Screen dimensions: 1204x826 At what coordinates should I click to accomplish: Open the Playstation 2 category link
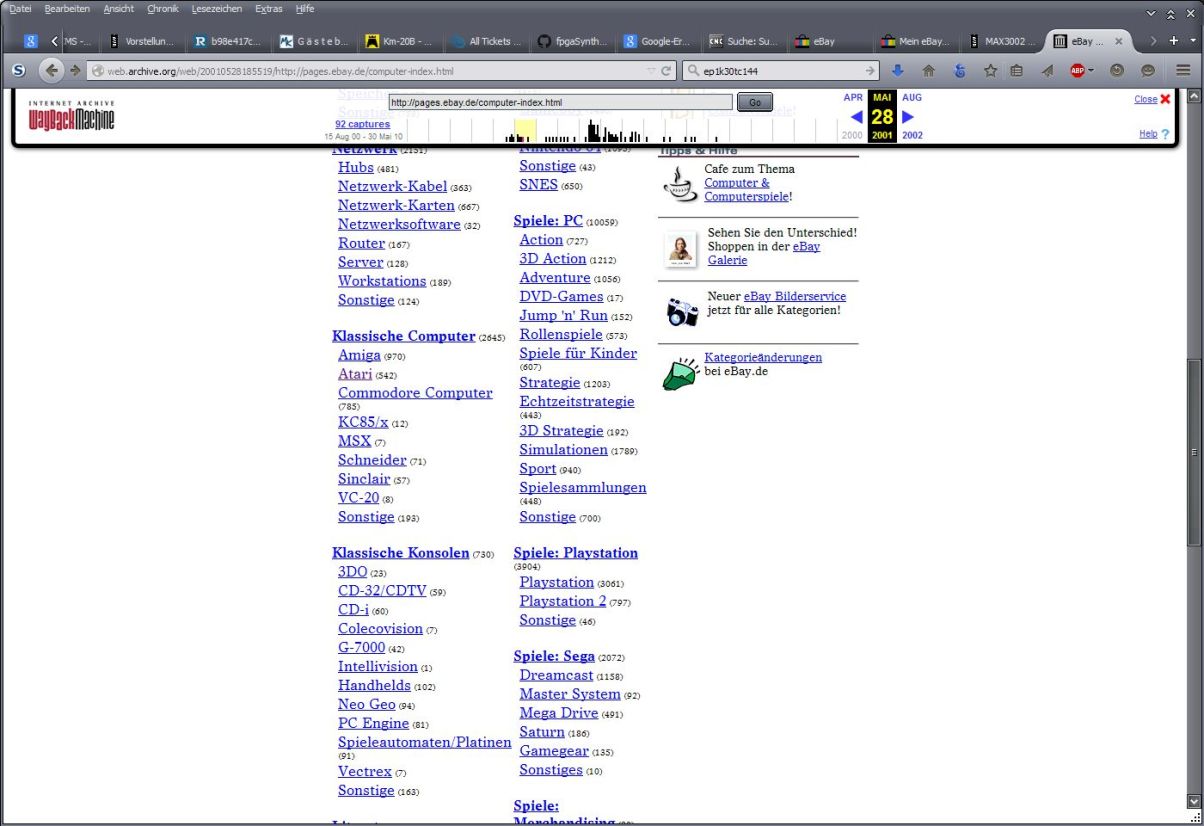coord(563,601)
